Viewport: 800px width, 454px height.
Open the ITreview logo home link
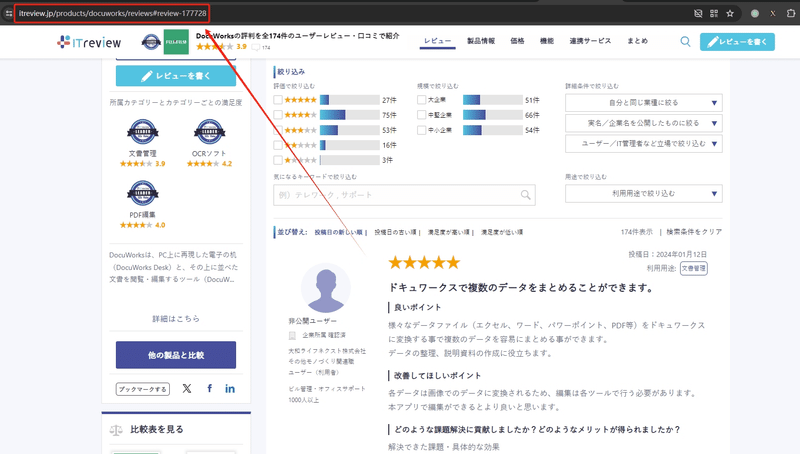89,42
